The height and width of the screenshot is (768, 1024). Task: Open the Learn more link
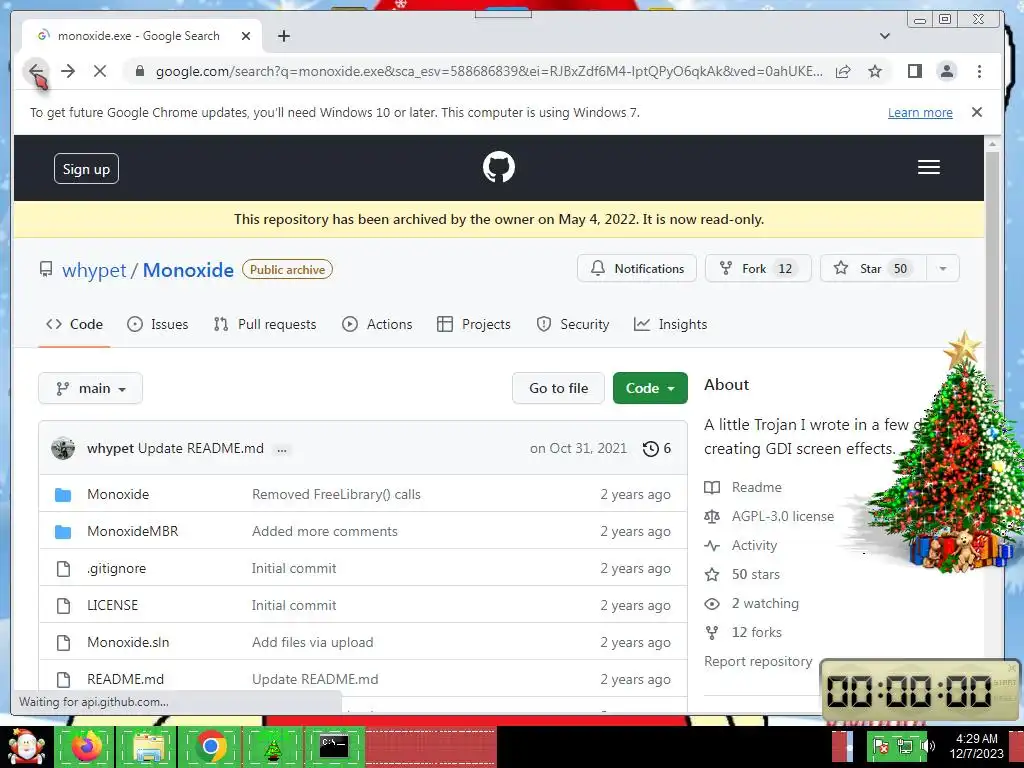pyautogui.click(x=920, y=112)
